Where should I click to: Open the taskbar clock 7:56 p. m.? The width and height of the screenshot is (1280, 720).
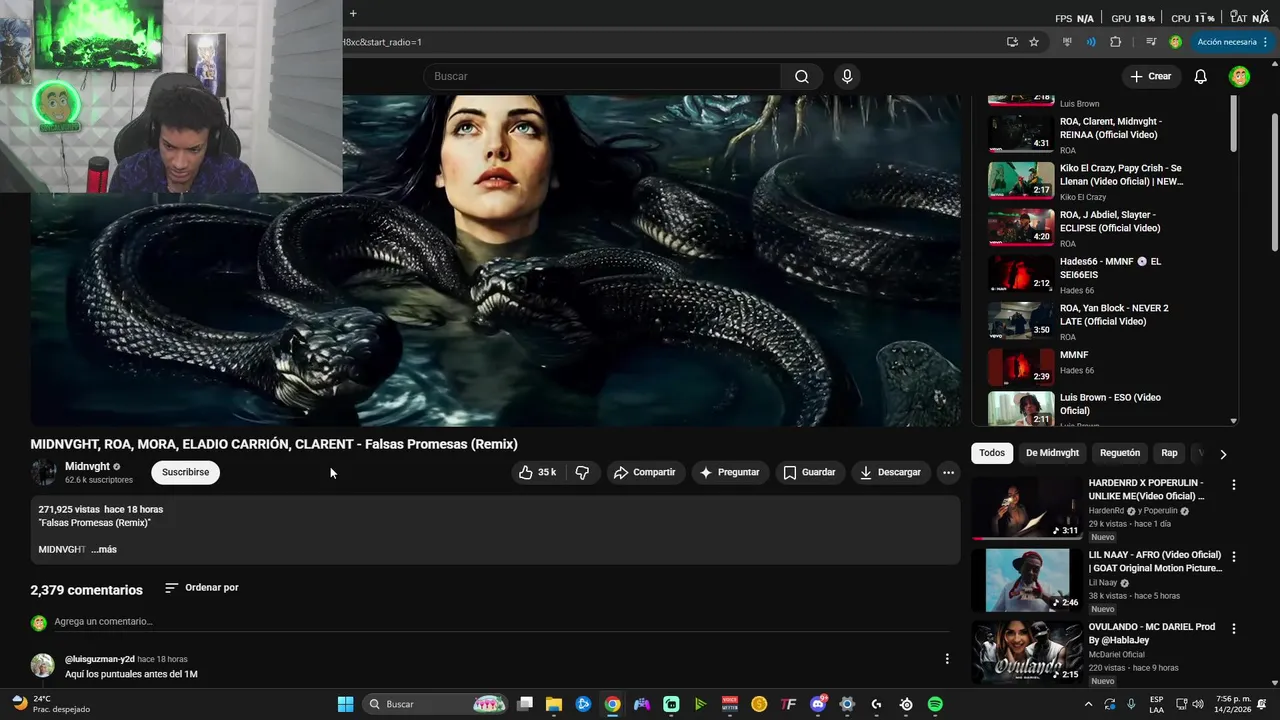tap(1233, 704)
